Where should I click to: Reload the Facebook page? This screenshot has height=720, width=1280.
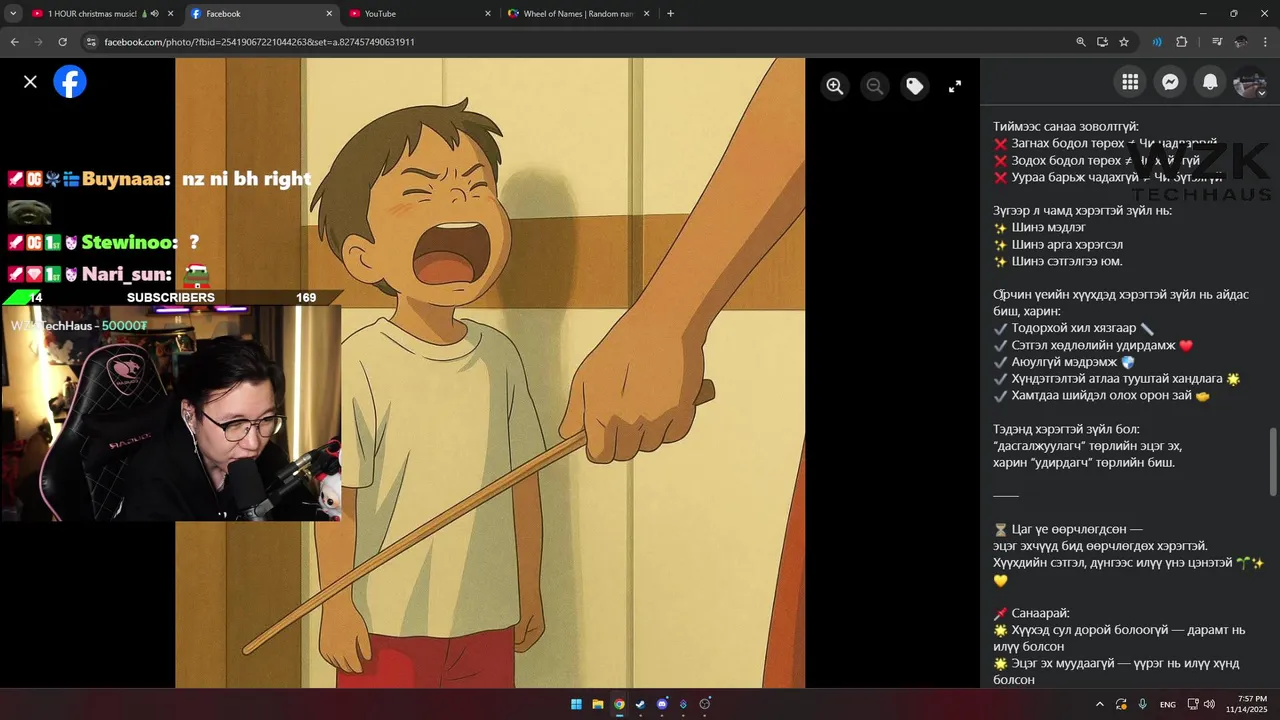click(x=62, y=42)
